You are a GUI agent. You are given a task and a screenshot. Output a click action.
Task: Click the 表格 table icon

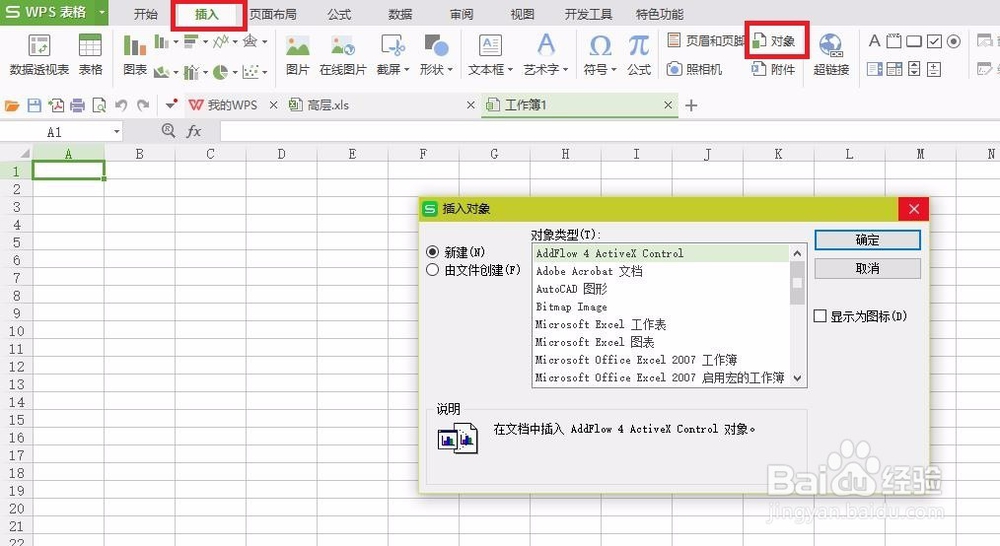90,46
